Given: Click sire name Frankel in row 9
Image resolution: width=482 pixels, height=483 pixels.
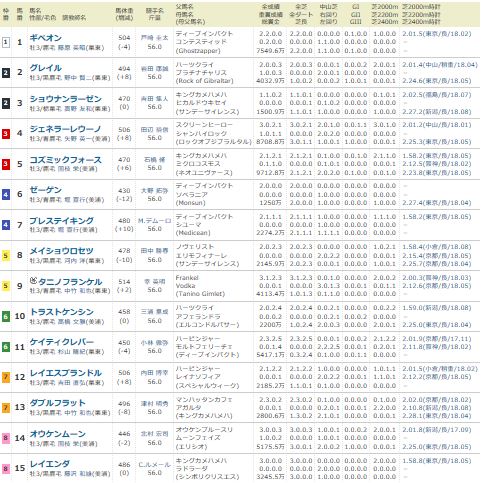Looking at the screenshot, I should point(187,278).
